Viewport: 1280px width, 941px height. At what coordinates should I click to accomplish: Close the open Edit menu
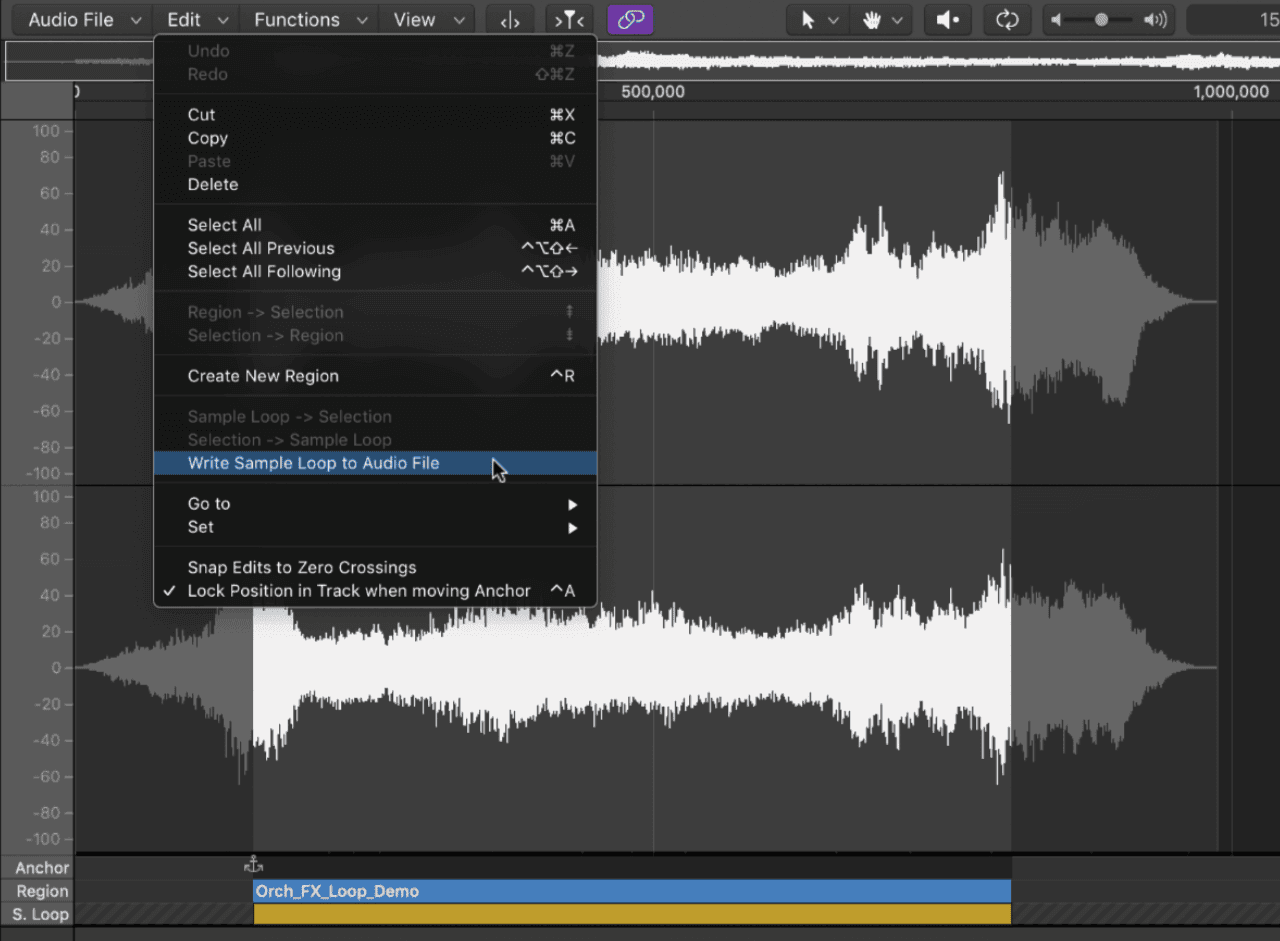tap(196, 20)
